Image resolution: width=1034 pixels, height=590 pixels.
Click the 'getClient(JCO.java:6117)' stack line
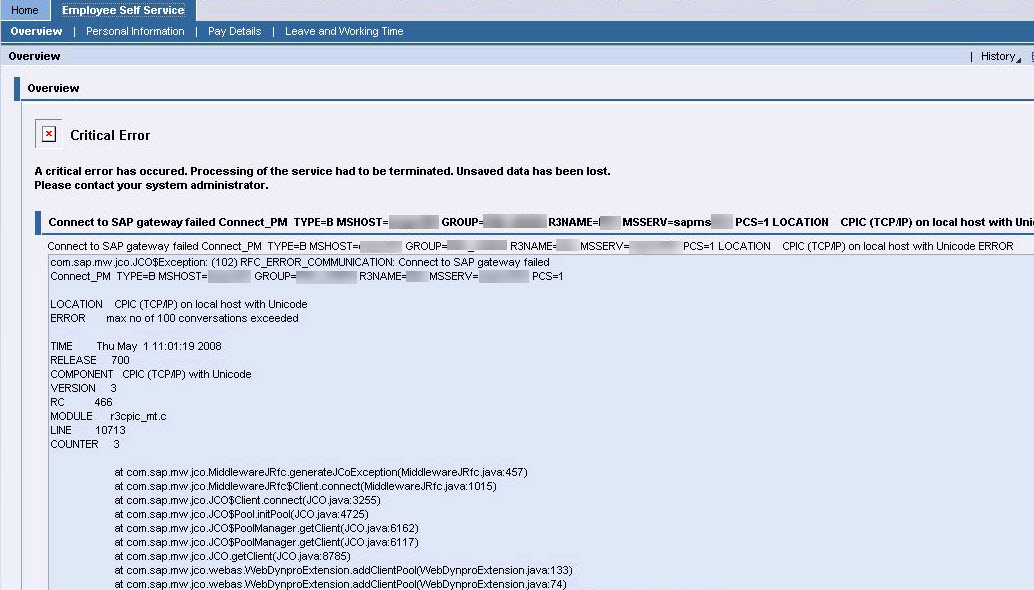[x=266, y=542]
